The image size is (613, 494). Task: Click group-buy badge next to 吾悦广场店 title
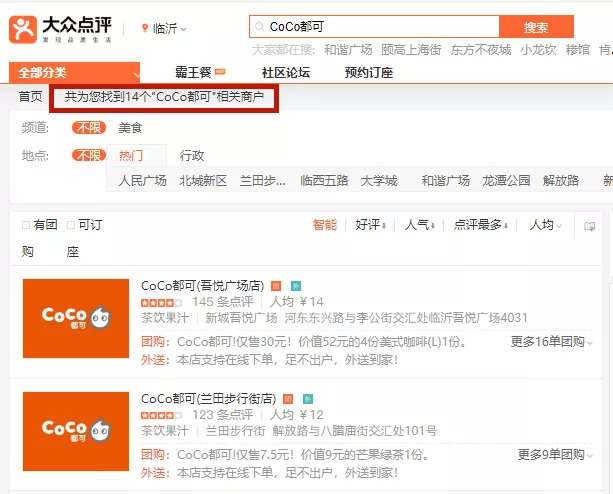(276, 285)
